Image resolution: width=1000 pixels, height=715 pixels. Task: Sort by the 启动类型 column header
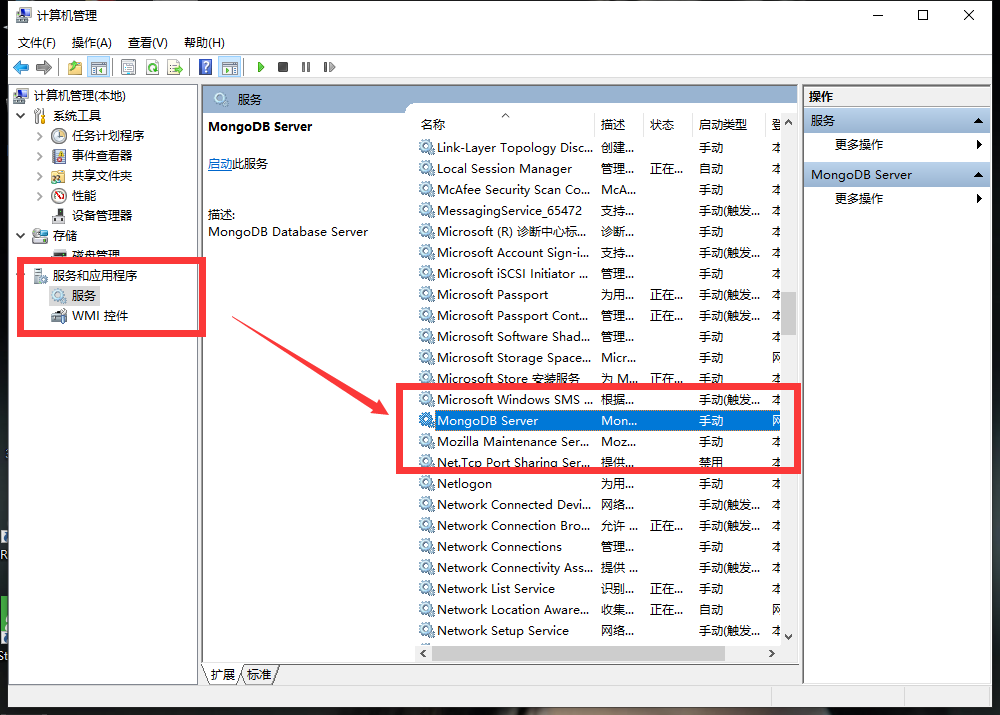[728, 124]
